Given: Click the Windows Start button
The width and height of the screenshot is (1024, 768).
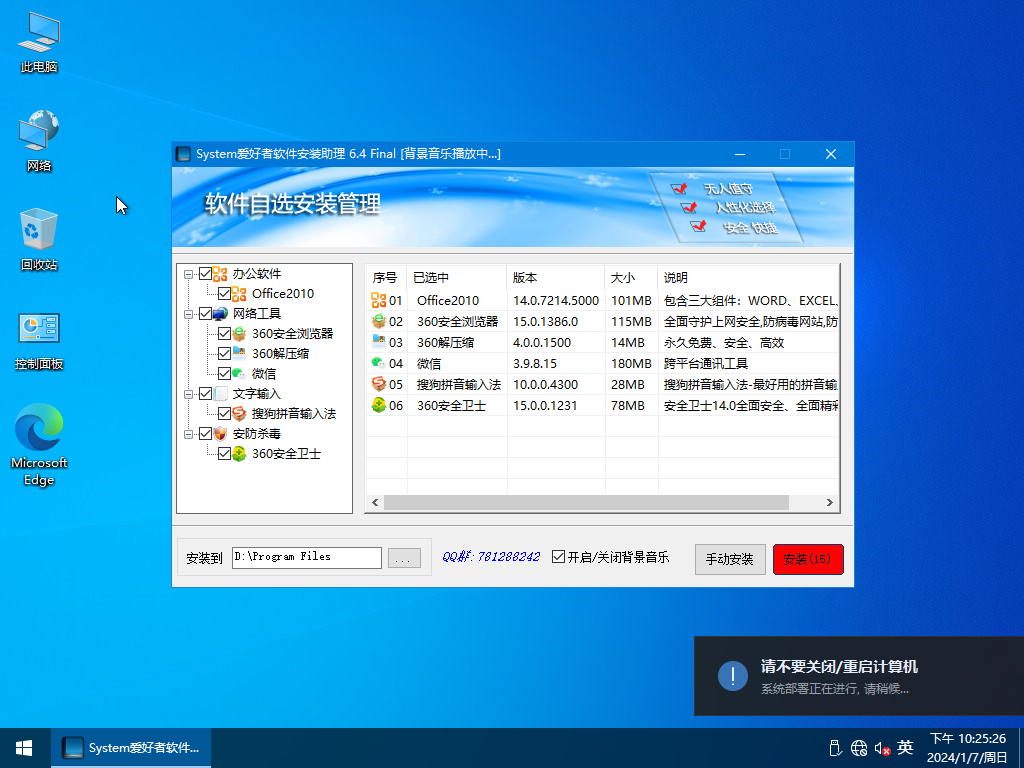Looking at the screenshot, I should 25,748.
